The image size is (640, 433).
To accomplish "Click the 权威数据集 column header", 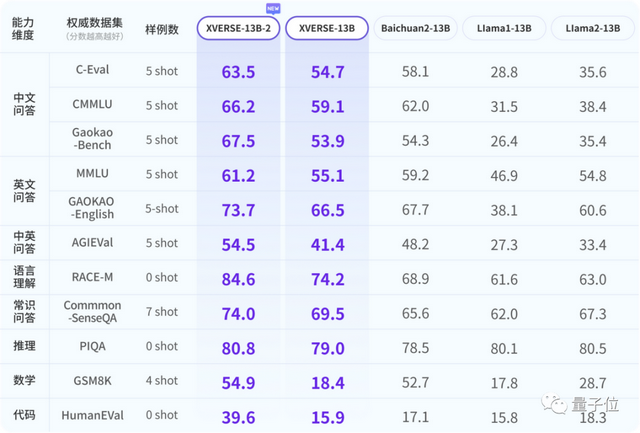I will pos(94,22).
